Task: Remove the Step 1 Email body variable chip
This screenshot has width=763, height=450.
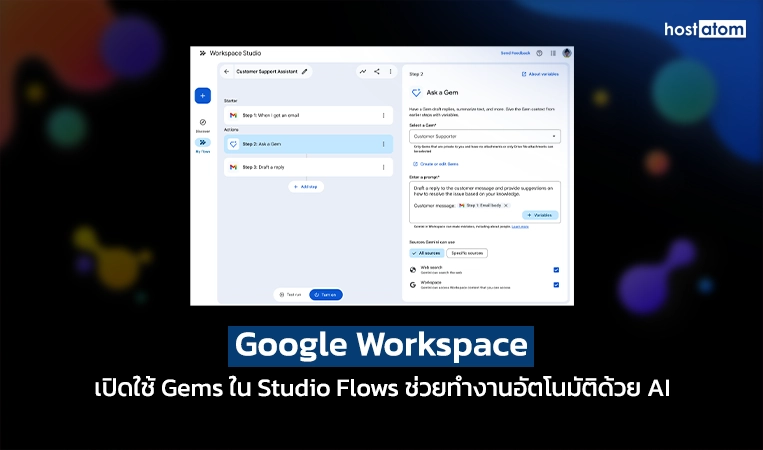Action: tap(506, 205)
